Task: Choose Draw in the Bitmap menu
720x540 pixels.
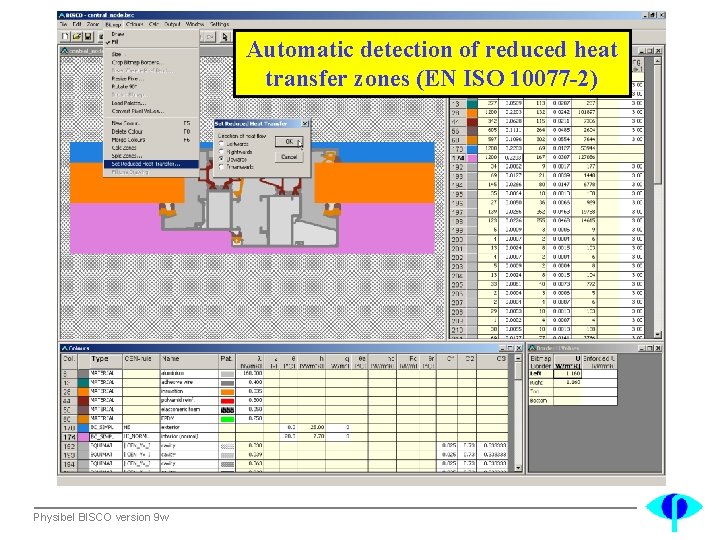Action: tap(152, 34)
